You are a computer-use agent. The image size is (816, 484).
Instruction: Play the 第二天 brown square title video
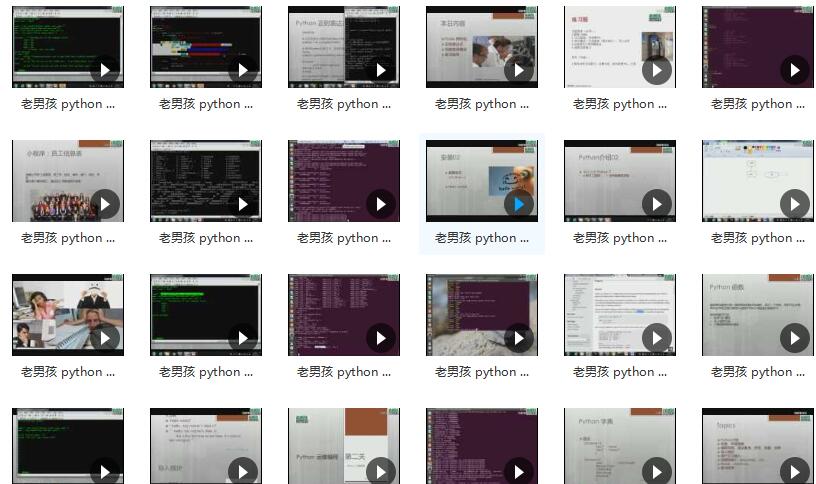[x=381, y=472]
